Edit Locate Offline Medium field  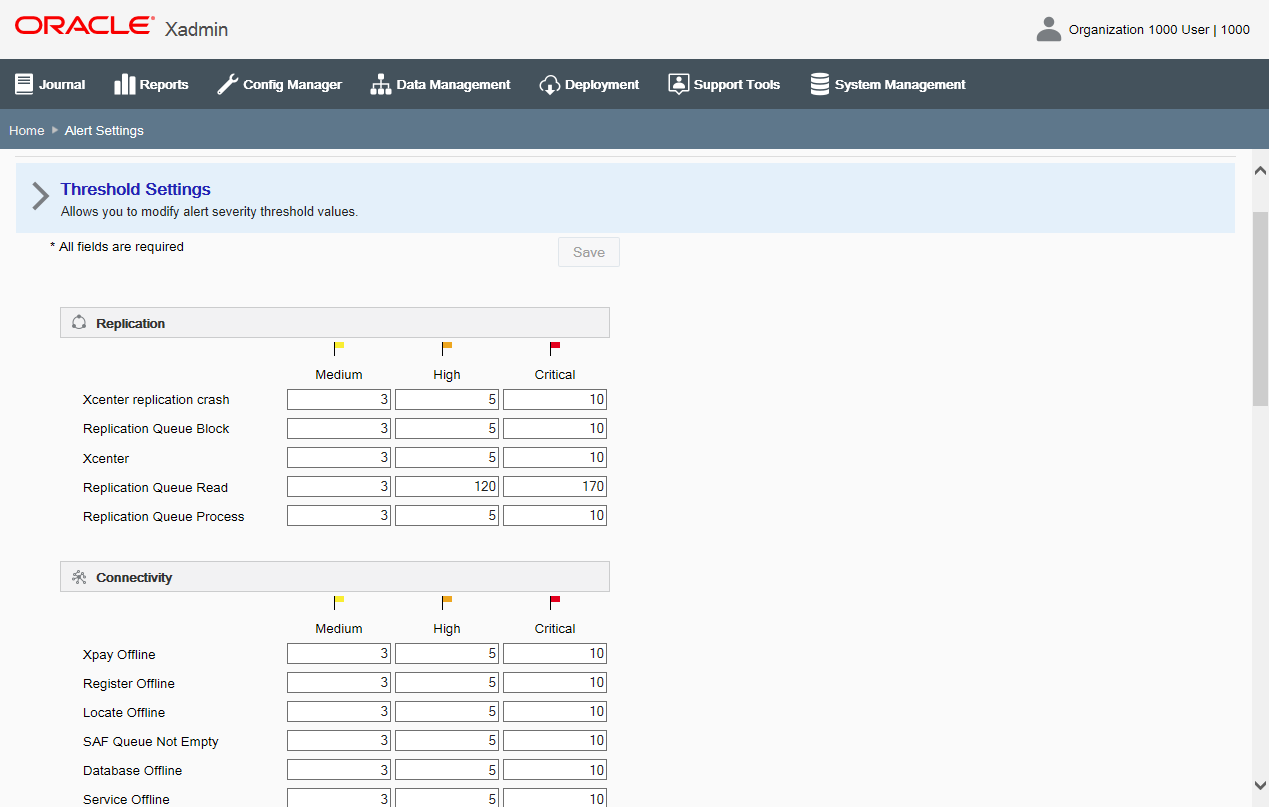click(339, 712)
